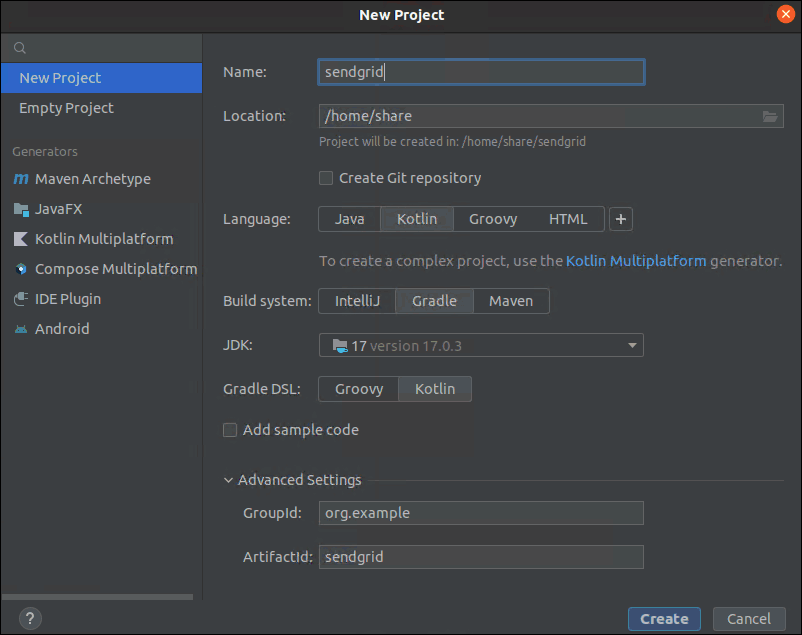Viewport: 802px width, 635px height.
Task: Toggle the Add sample code checkbox
Action: [230, 430]
